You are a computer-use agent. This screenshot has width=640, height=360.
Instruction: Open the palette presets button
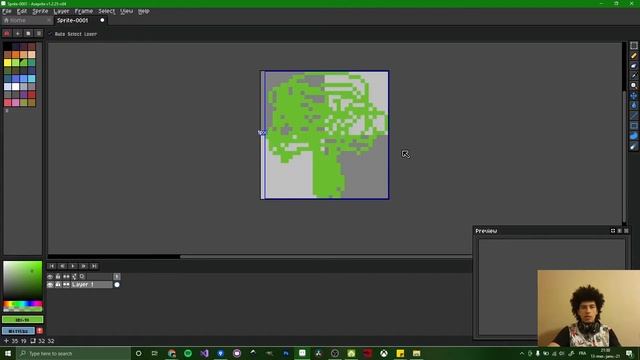28,33
